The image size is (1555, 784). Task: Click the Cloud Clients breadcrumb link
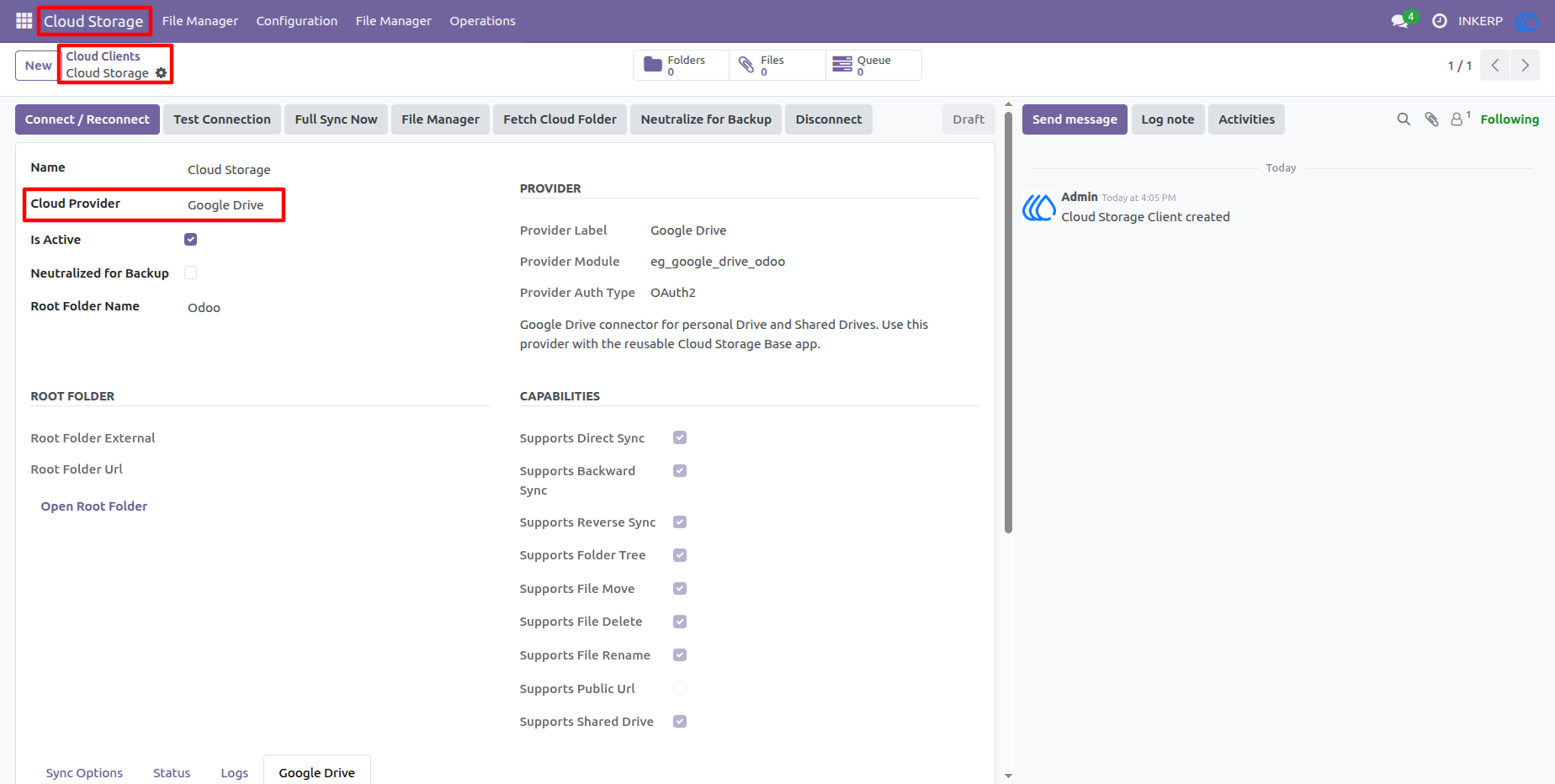pos(103,56)
